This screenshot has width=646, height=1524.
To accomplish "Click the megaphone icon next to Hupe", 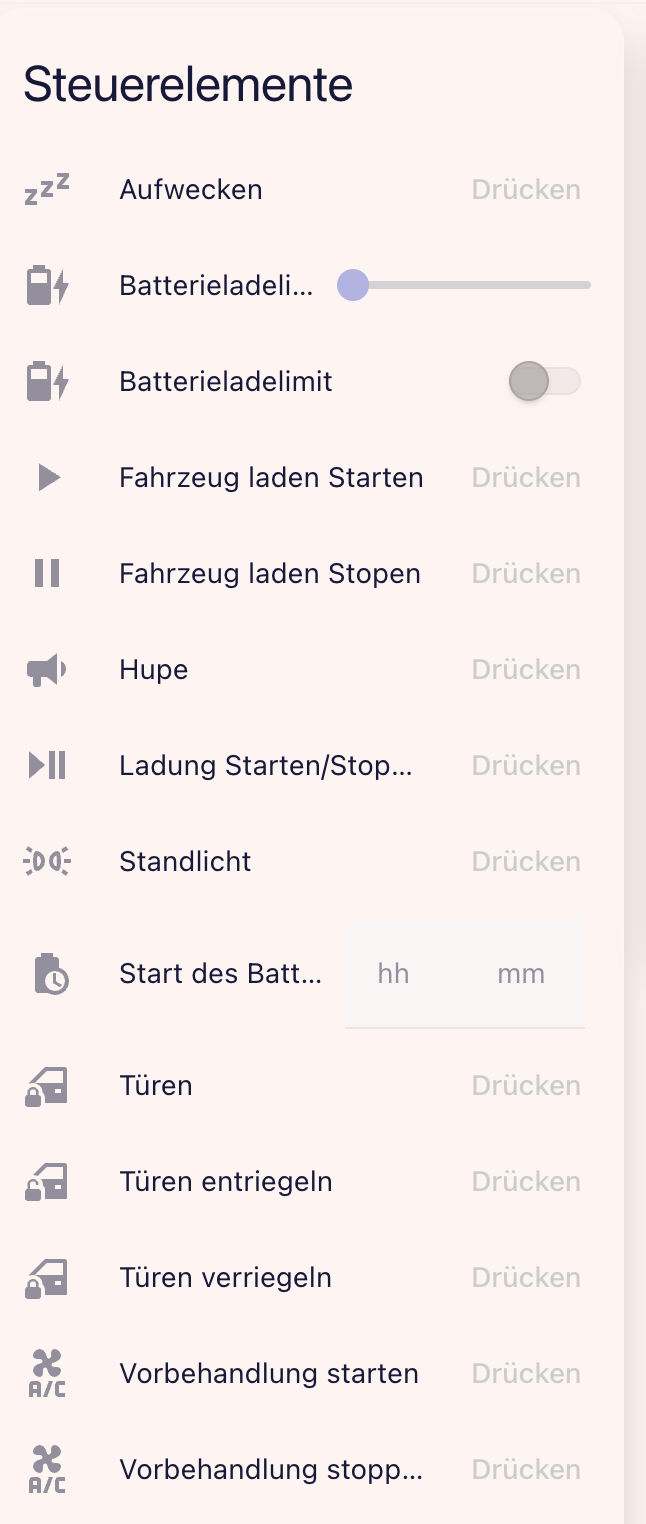I will point(47,670).
